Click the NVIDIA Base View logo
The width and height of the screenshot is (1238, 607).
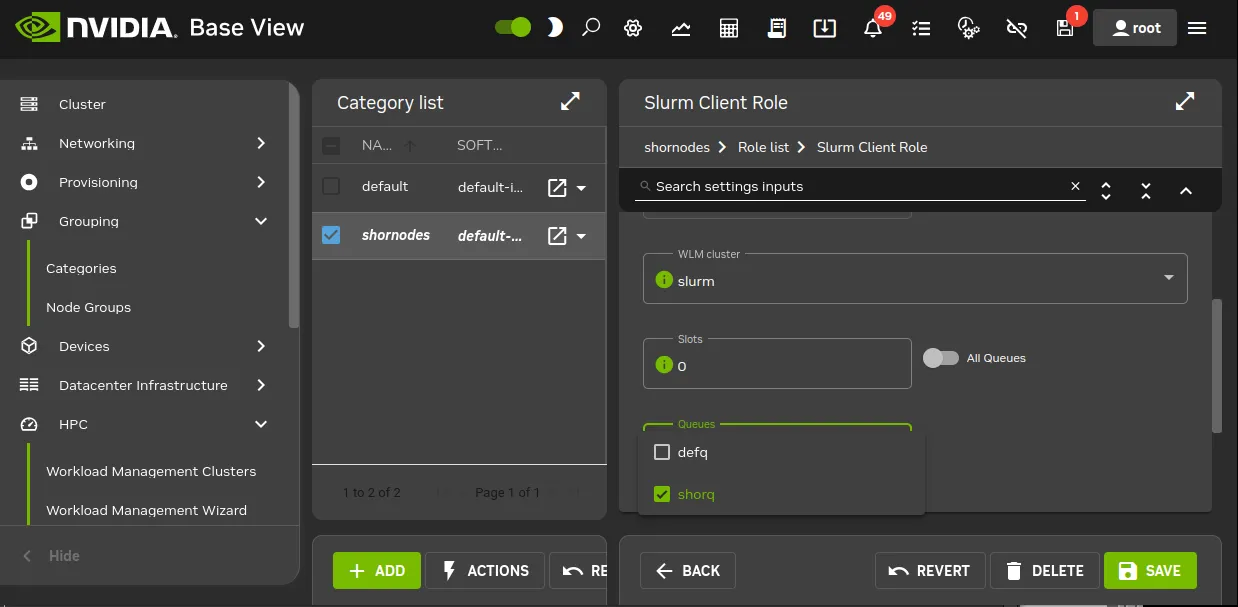click(160, 27)
